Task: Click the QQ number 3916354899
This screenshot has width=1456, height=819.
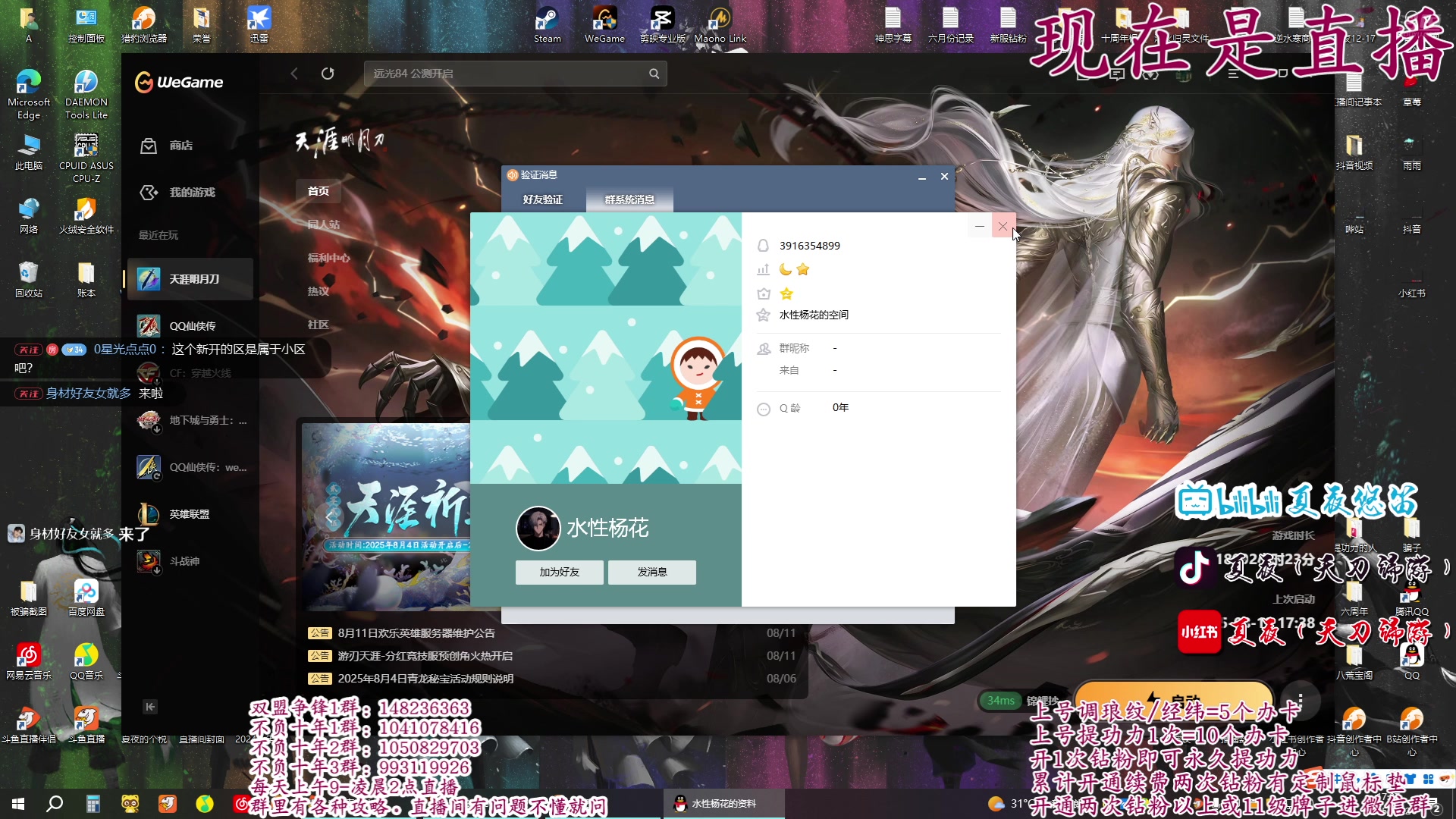Action: (x=810, y=246)
